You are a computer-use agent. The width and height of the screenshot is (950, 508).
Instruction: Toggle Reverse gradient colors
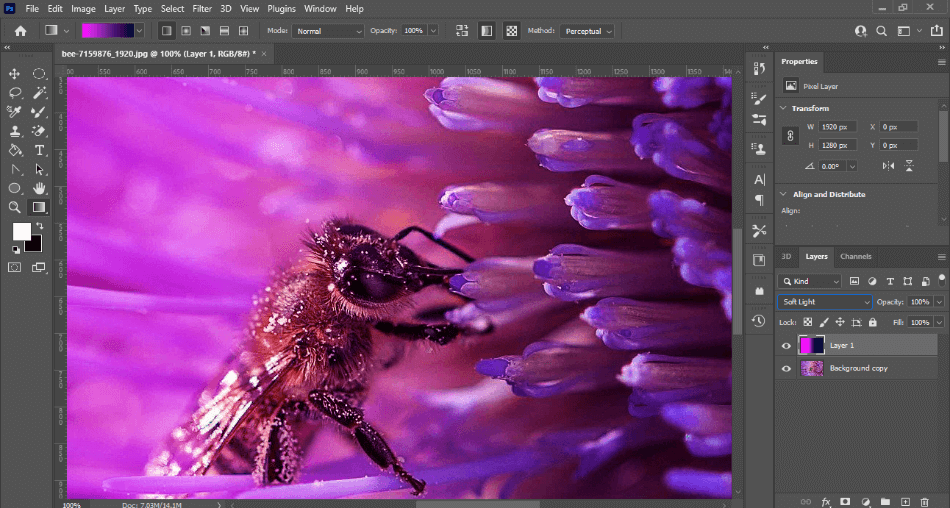pyautogui.click(x=462, y=31)
